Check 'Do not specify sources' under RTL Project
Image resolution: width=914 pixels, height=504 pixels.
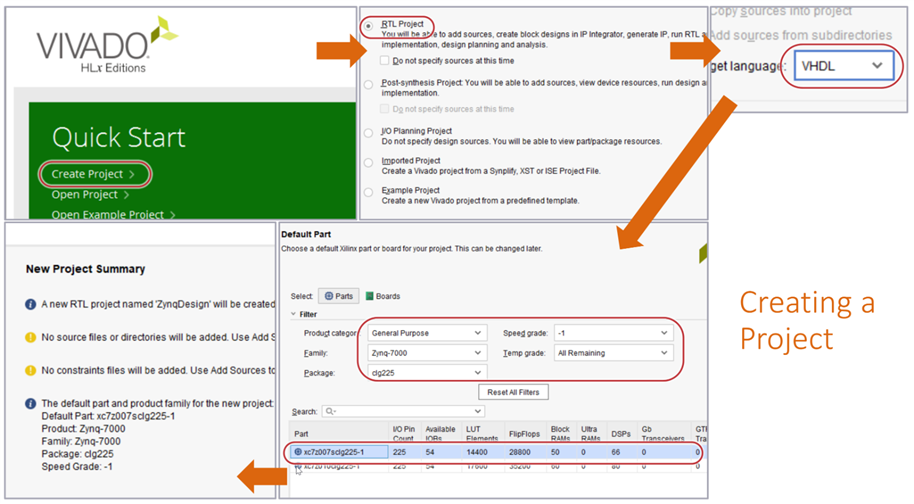(x=384, y=60)
